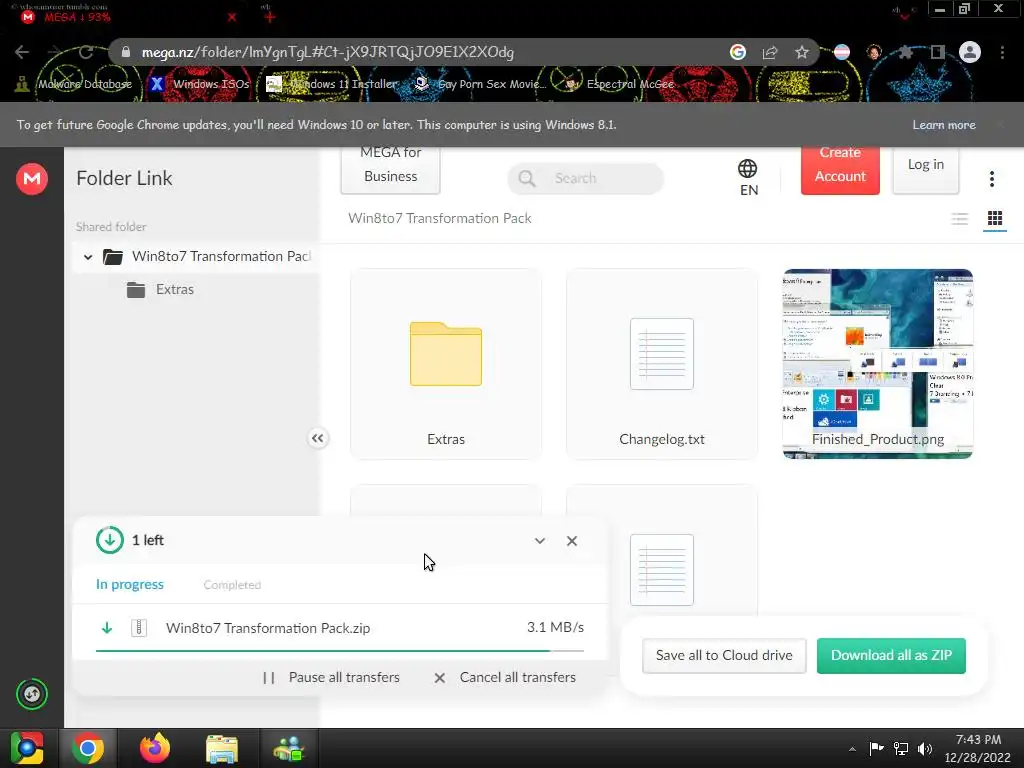Click the network tray icon

point(901,749)
